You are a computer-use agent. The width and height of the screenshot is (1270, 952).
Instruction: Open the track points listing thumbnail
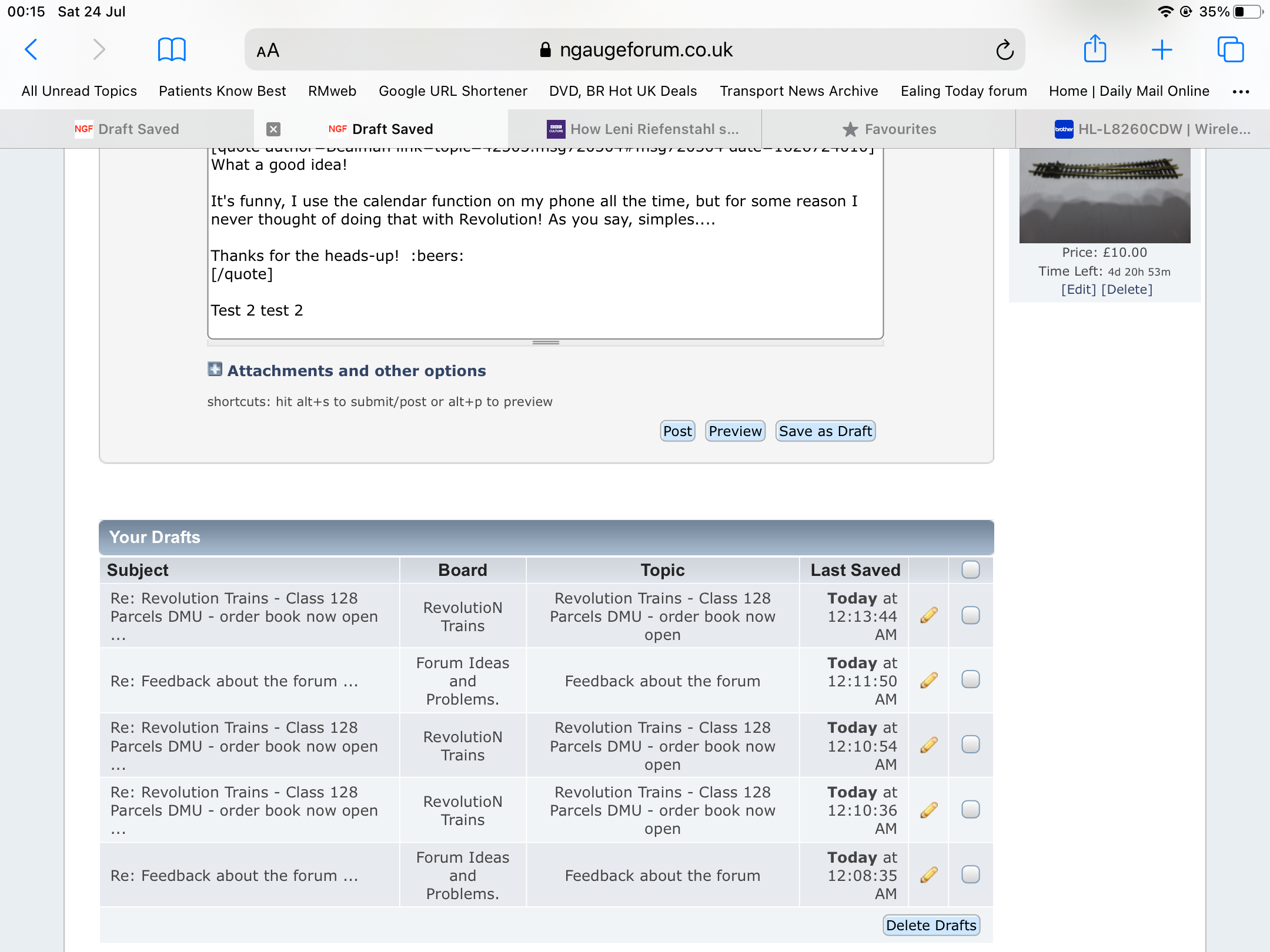point(1105,196)
